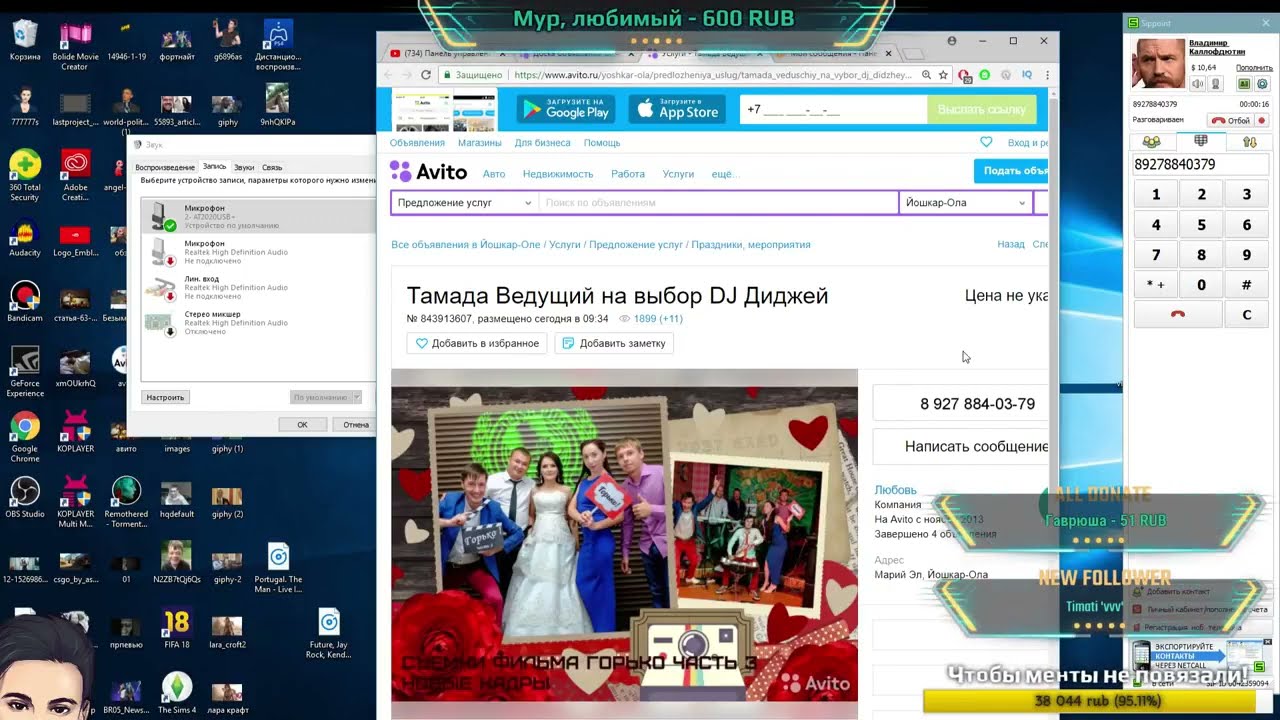The width and height of the screenshot is (1280, 720).
Task: Click Добавить в избранное button
Action: pos(477,343)
